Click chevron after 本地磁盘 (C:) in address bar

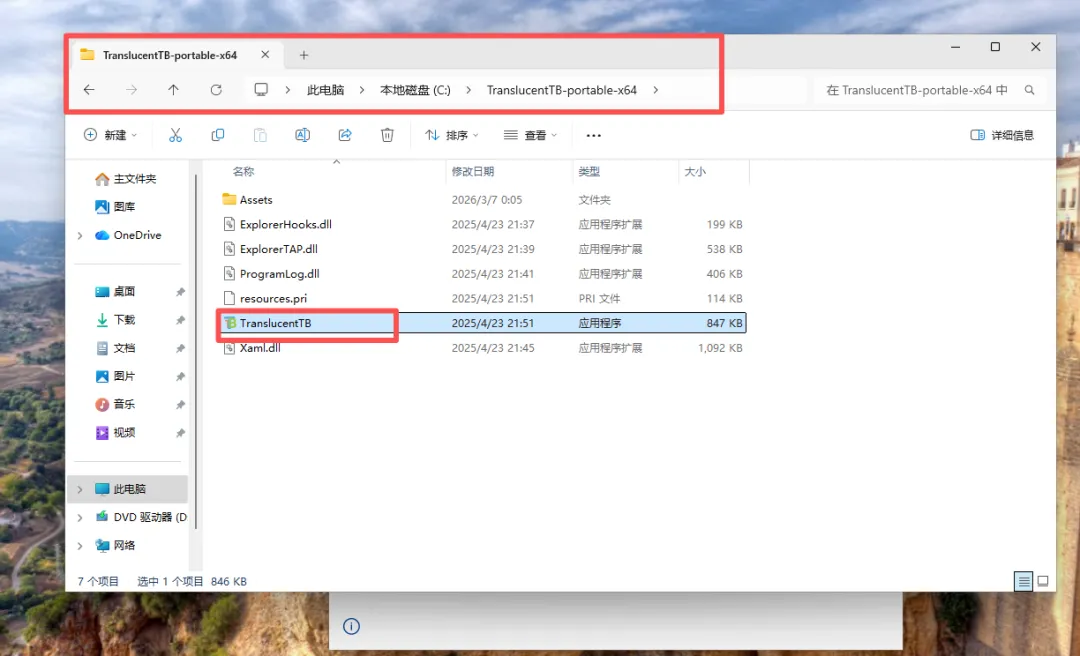(468, 90)
